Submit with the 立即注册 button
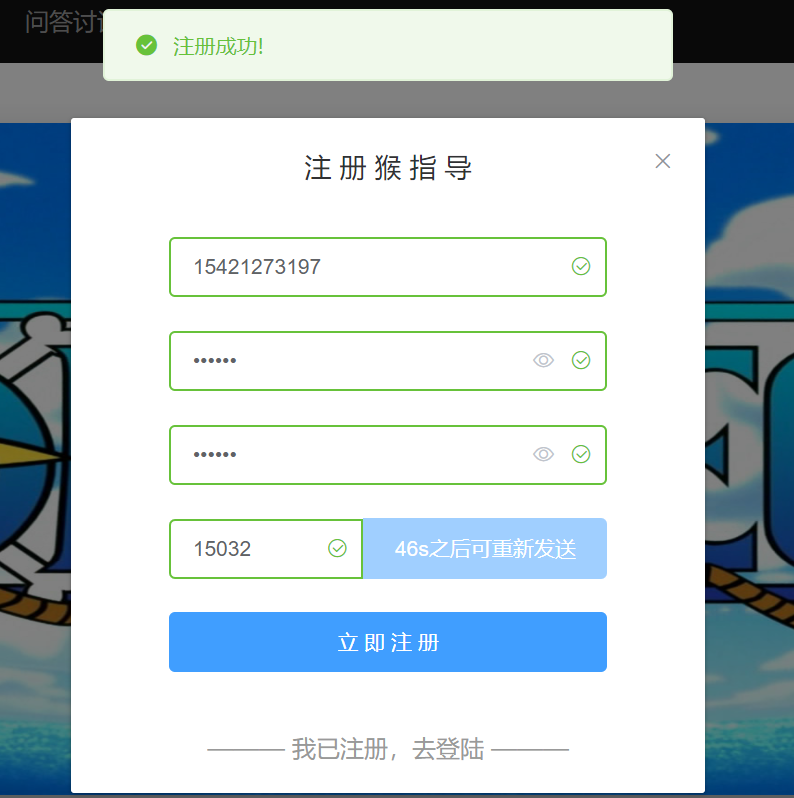 pos(388,642)
